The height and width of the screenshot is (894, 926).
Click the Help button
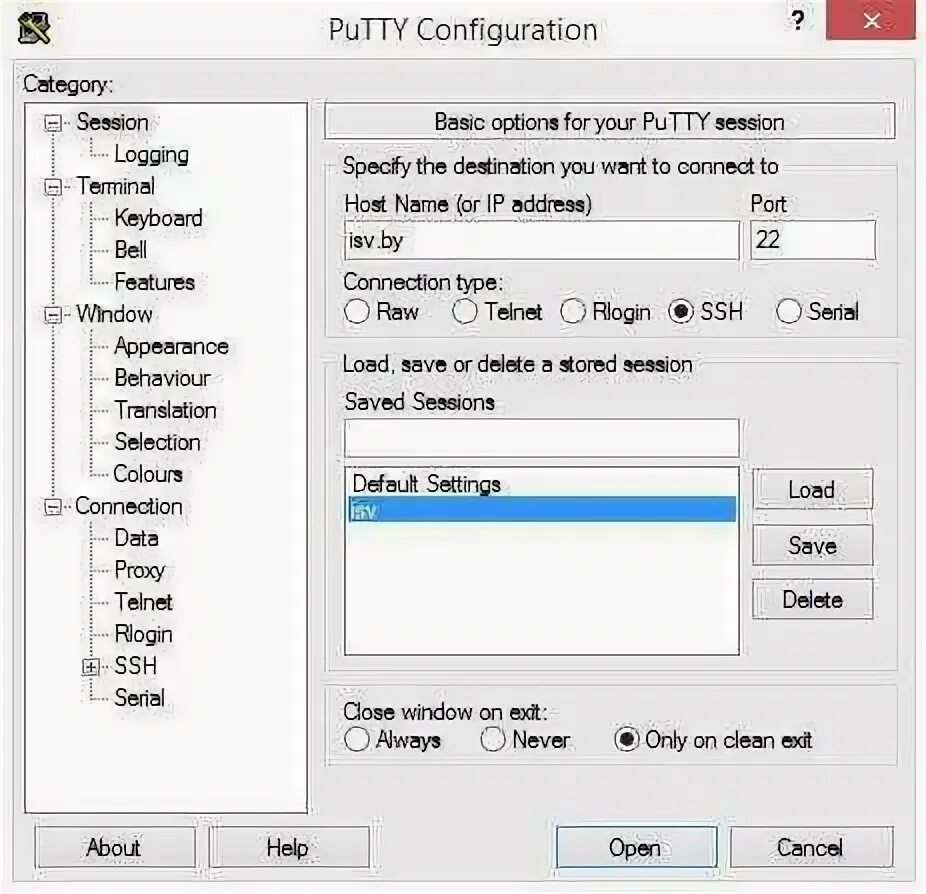coord(289,848)
